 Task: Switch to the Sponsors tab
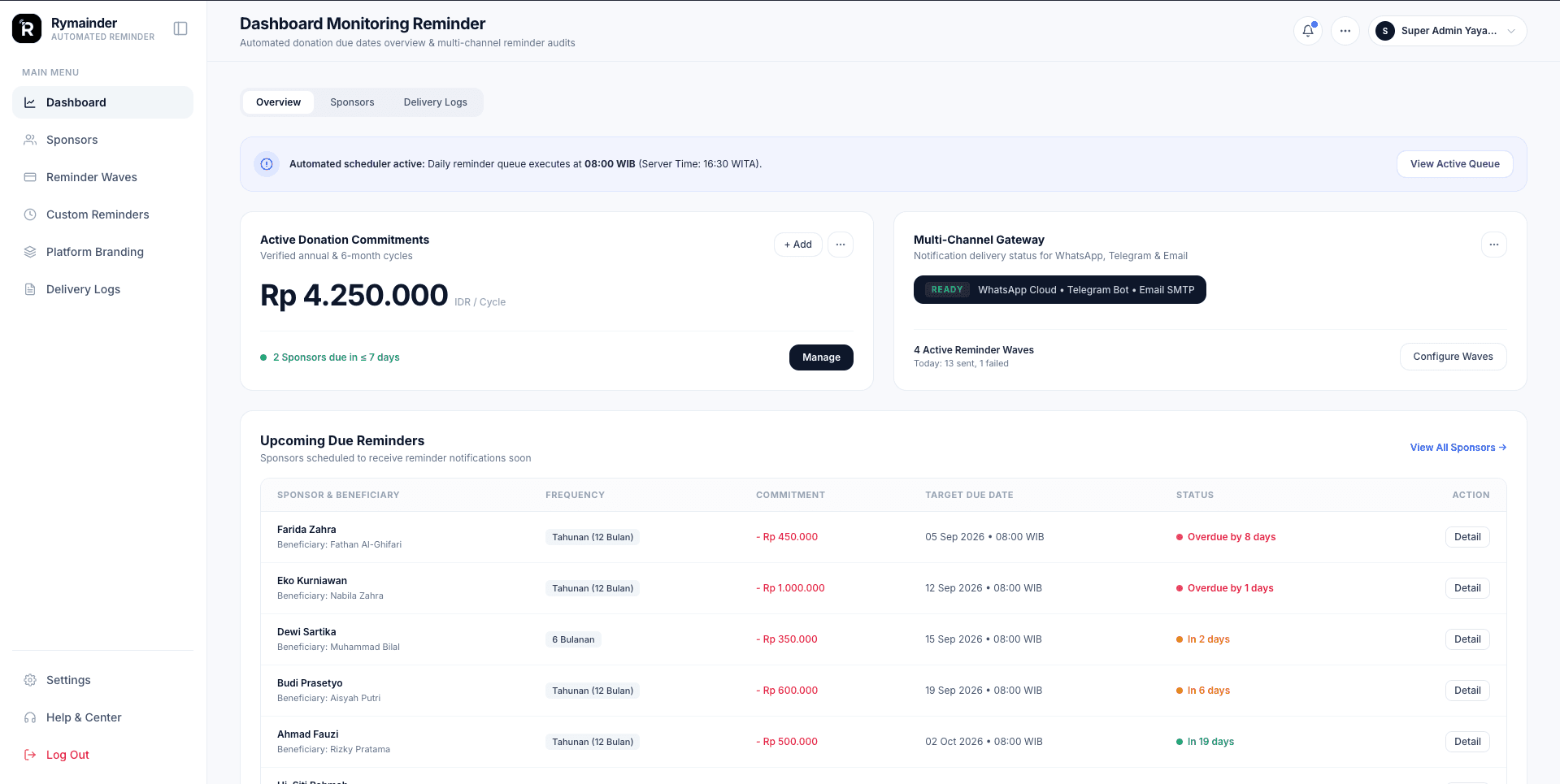tap(352, 102)
